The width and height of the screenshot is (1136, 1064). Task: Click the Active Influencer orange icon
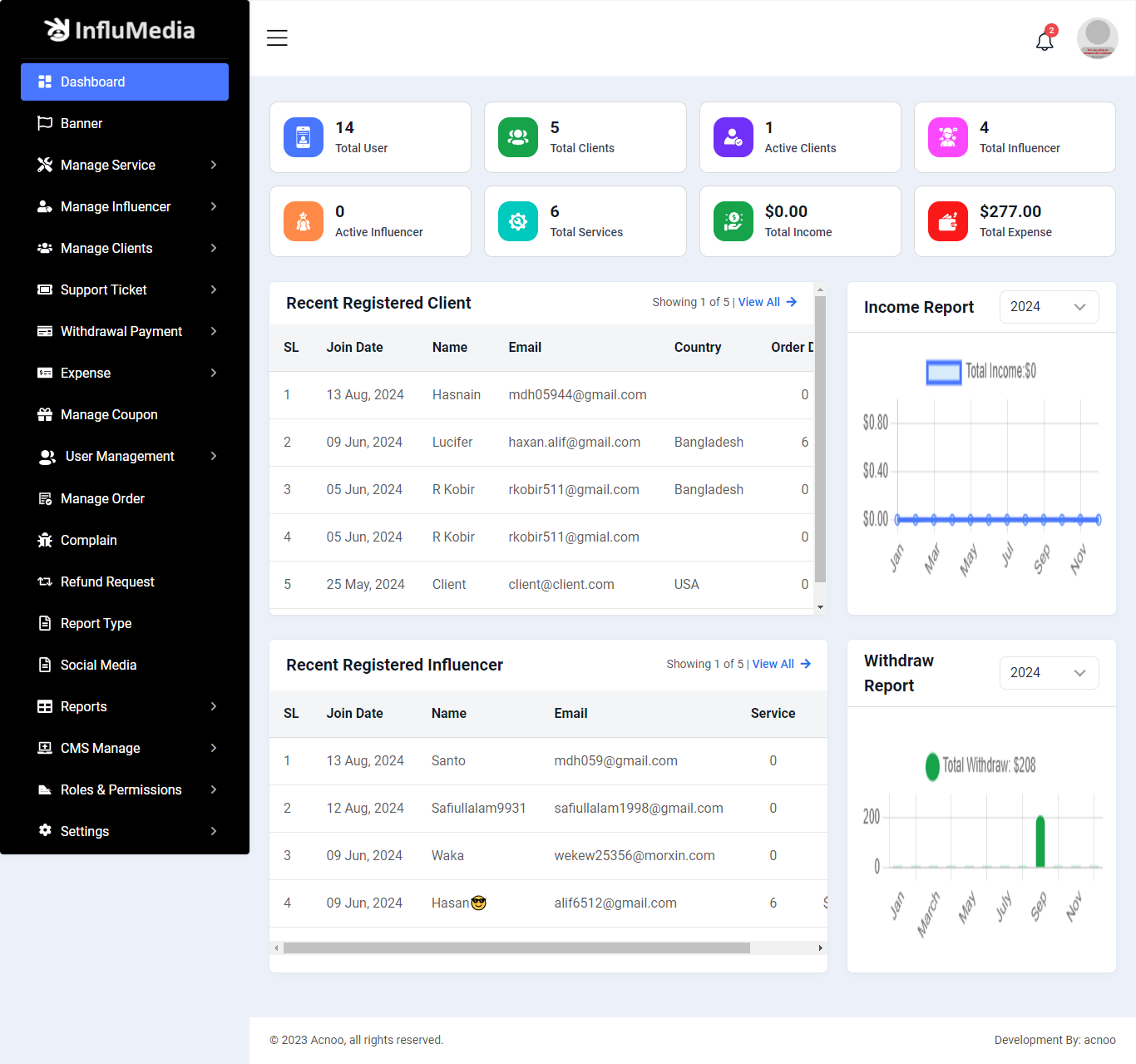[x=304, y=221]
